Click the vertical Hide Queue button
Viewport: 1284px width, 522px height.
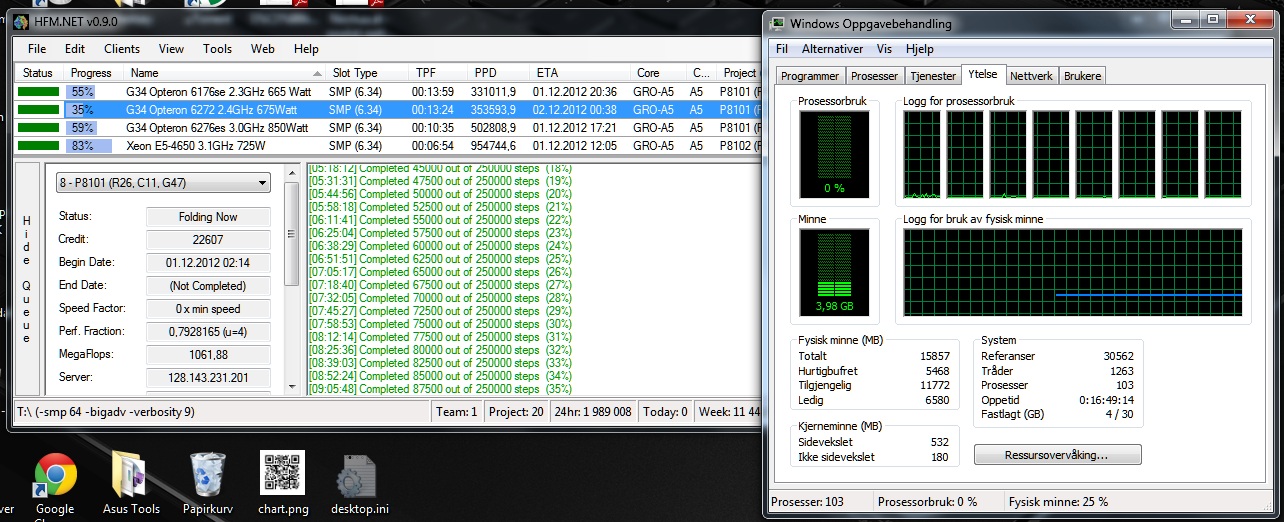click(x=27, y=279)
